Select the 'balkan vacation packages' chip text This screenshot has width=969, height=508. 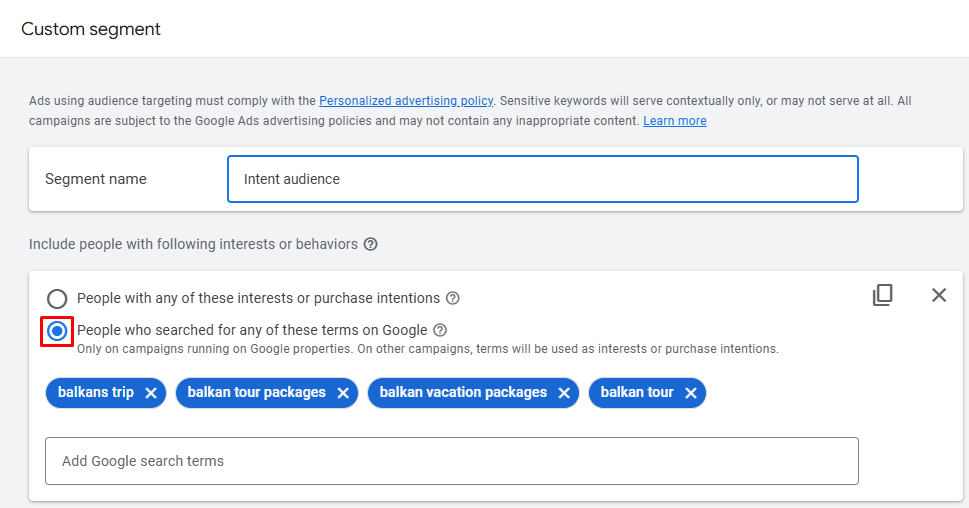coord(463,392)
